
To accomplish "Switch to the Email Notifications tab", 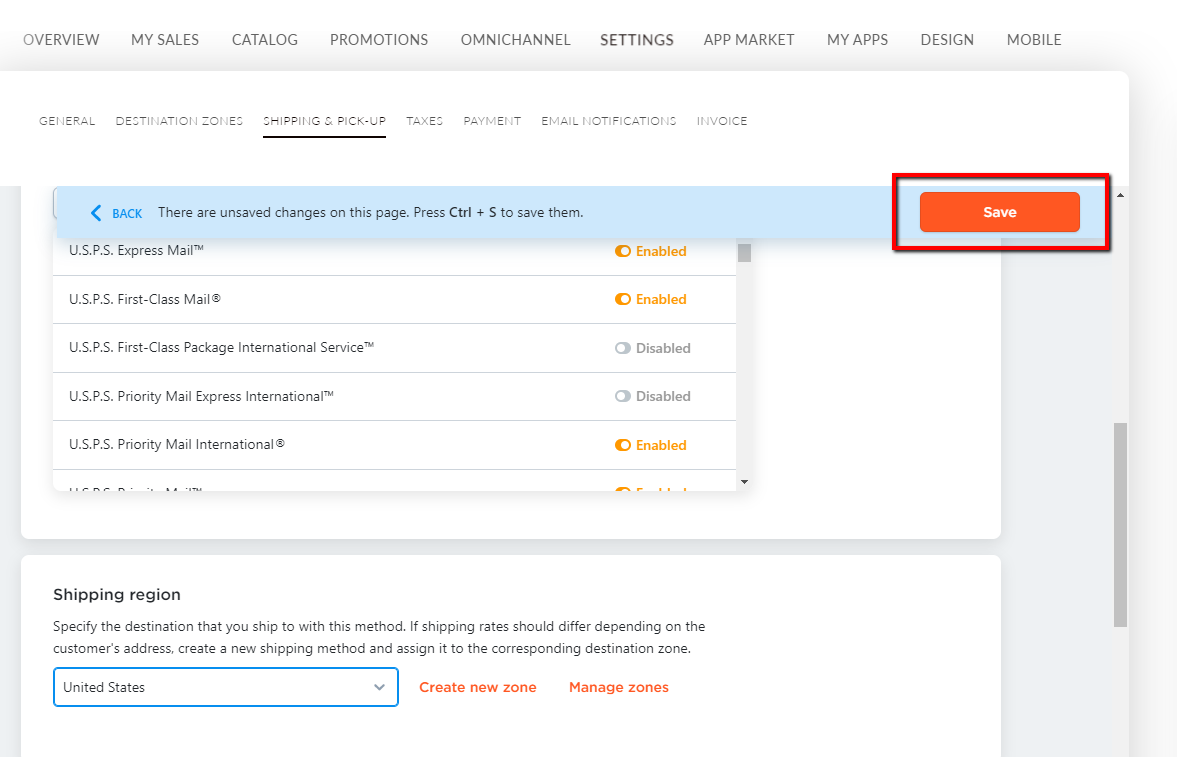I will tap(609, 121).
